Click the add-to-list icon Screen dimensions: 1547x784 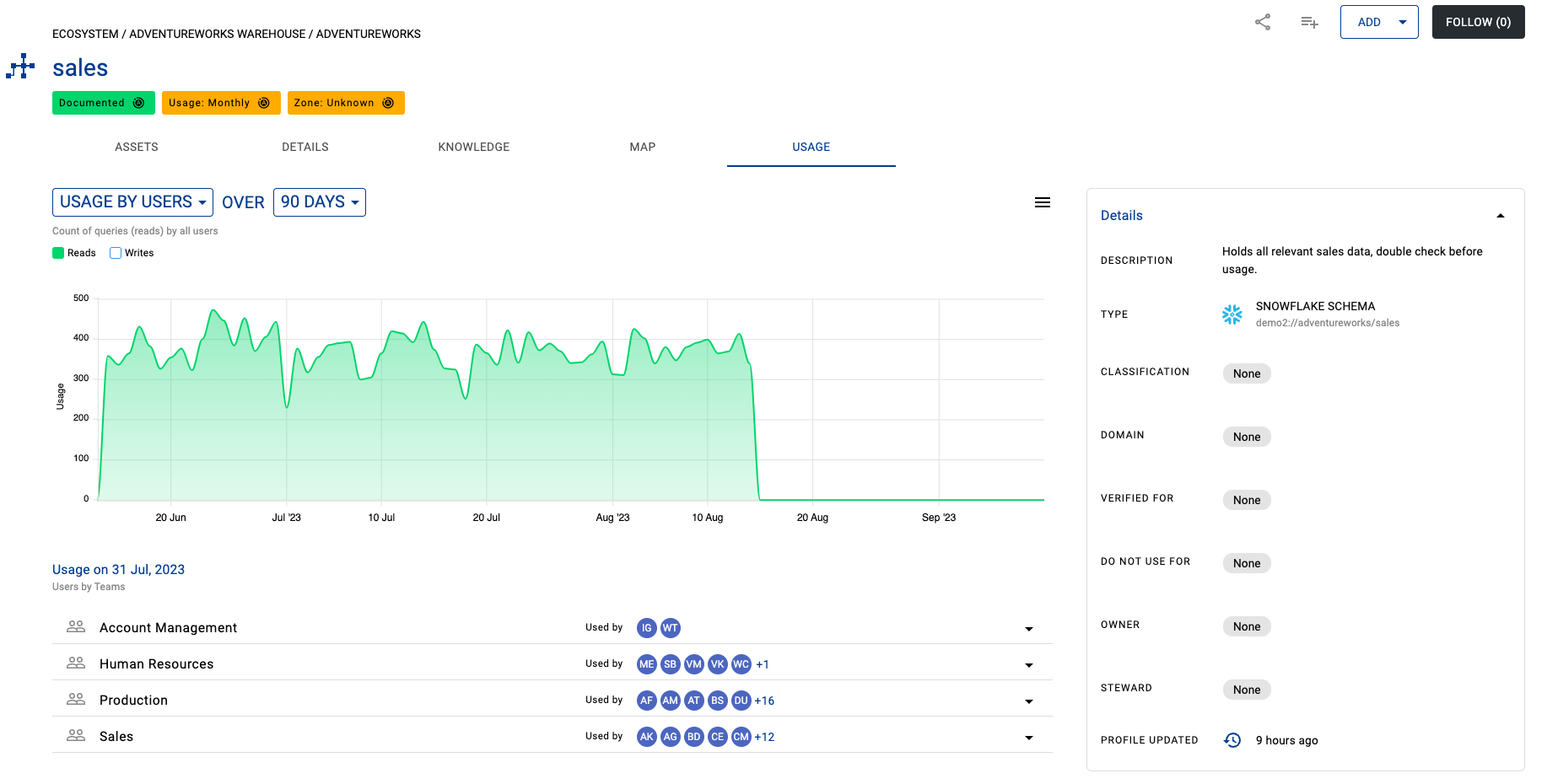click(x=1309, y=22)
